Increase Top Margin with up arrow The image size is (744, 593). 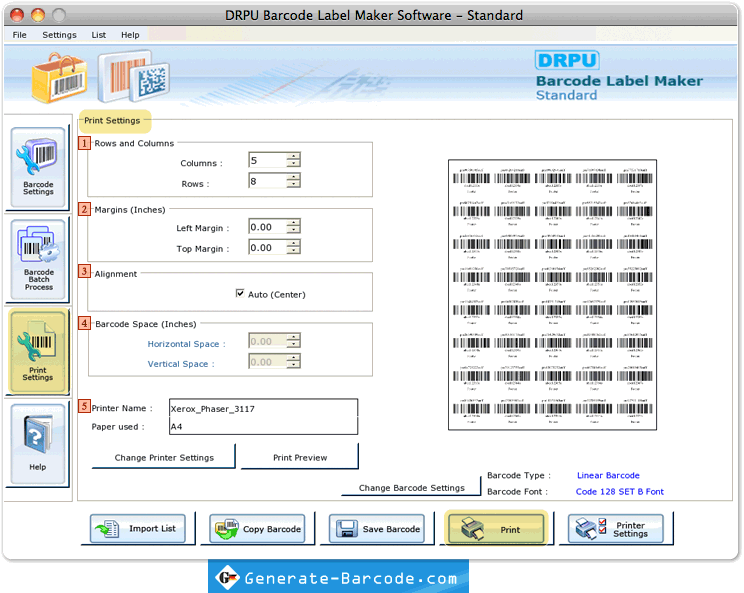(294, 243)
